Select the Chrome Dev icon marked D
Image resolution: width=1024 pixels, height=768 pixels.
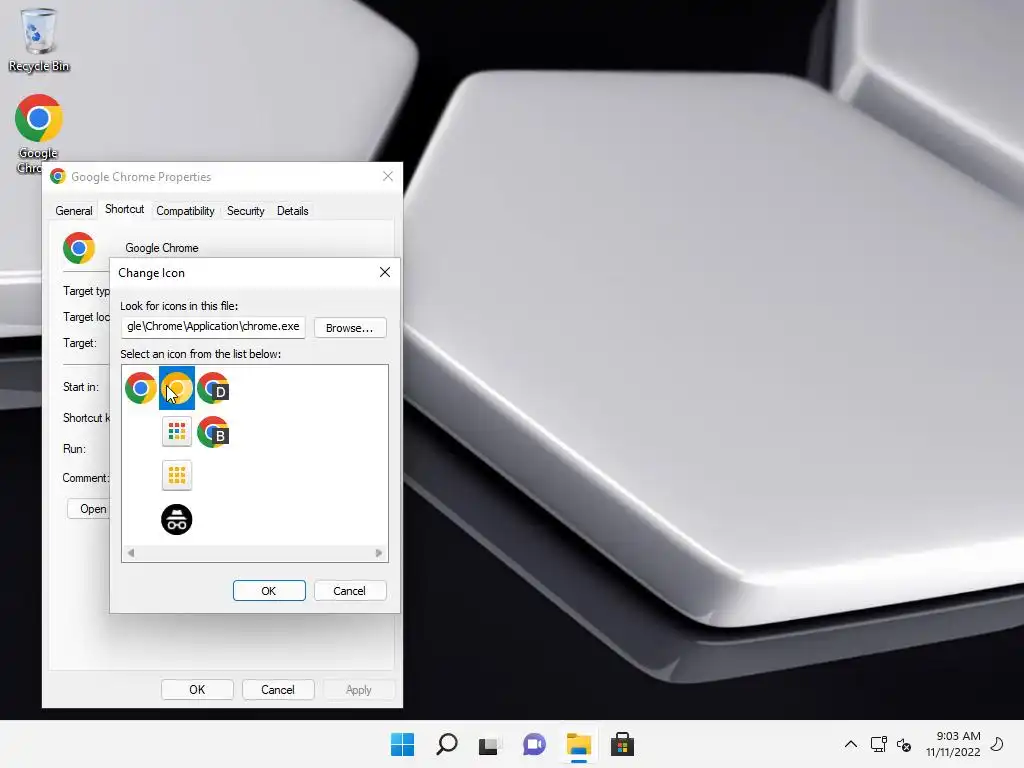(x=213, y=389)
